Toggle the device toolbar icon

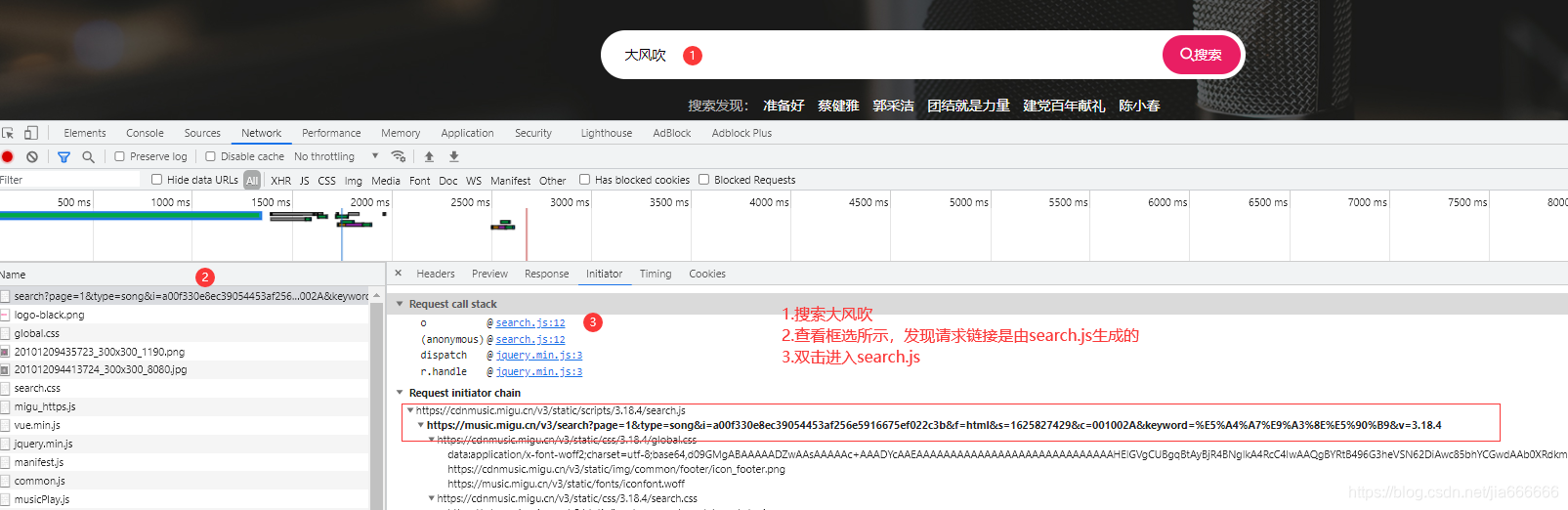point(31,133)
